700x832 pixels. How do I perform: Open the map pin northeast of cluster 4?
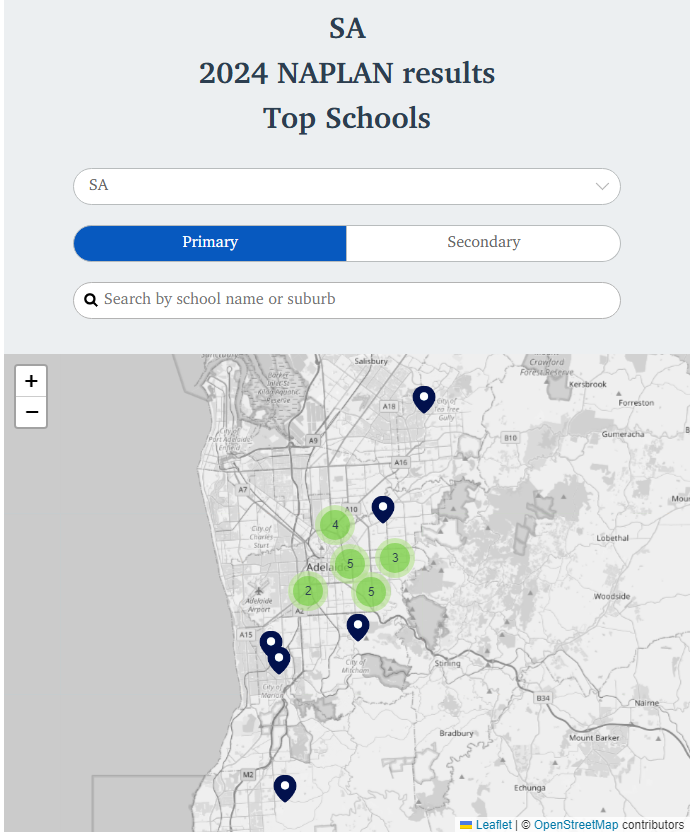[x=383, y=509]
